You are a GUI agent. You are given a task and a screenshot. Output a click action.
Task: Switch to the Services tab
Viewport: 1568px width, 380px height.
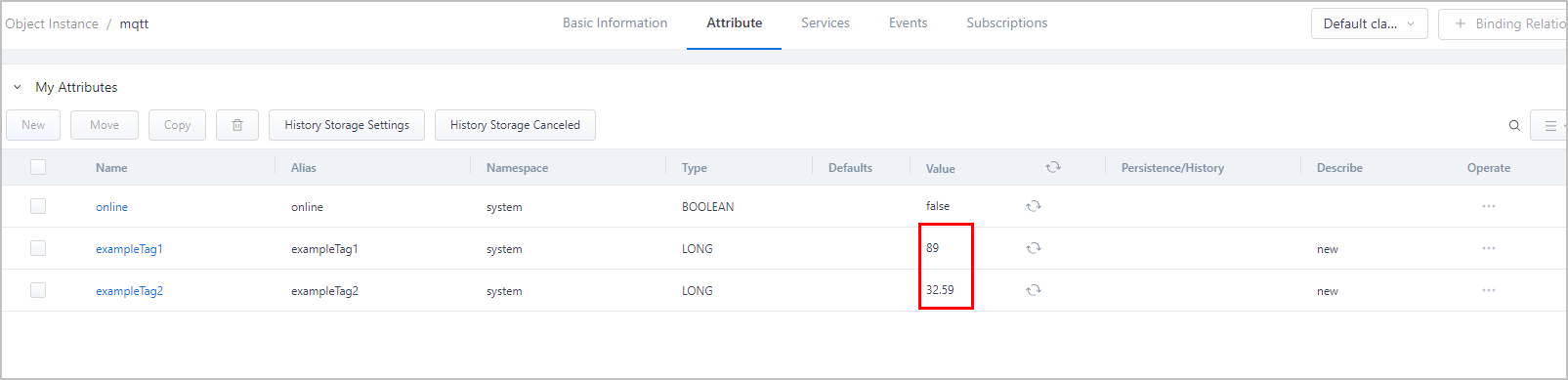click(x=826, y=22)
